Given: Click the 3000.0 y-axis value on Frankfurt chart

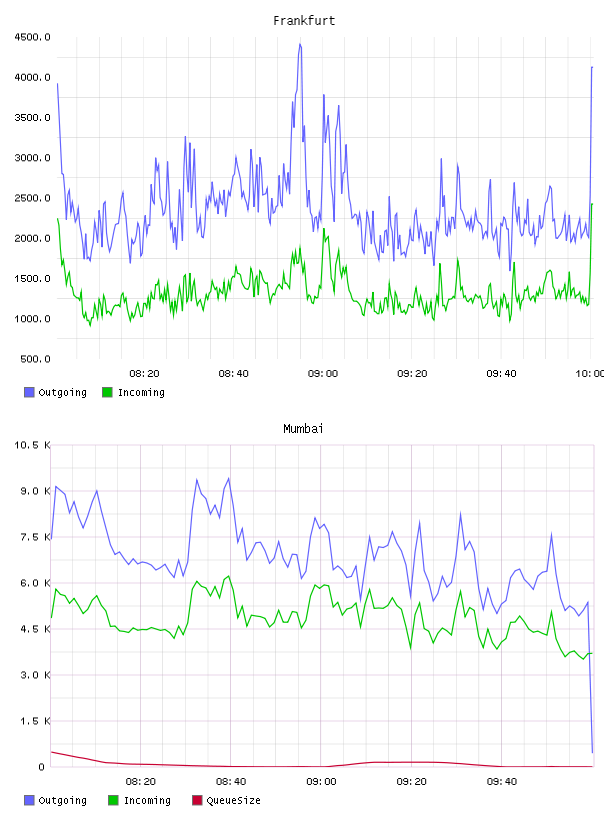Looking at the screenshot, I should pyautogui.click(x=32, y=158).
